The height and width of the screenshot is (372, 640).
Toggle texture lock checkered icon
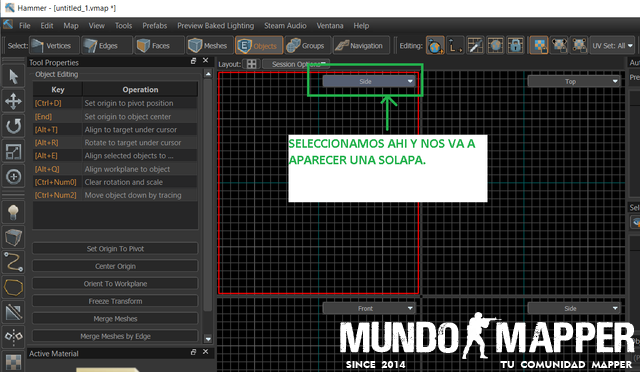coord(539,45)
